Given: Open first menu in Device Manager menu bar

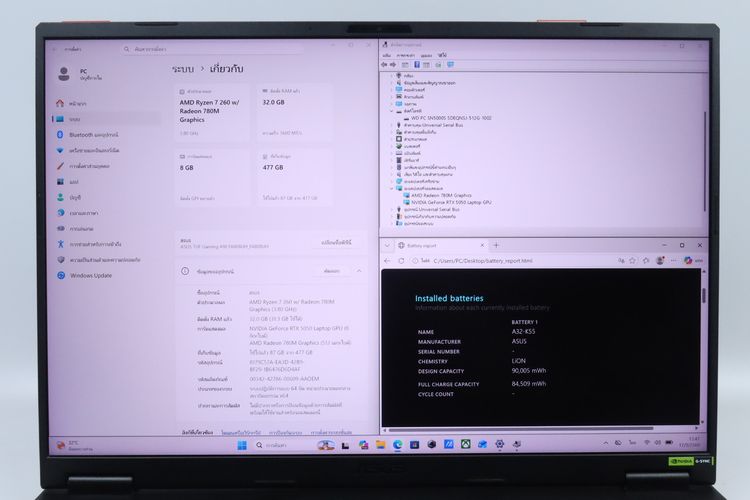Looking at the screenshot, I should point(387,56).
